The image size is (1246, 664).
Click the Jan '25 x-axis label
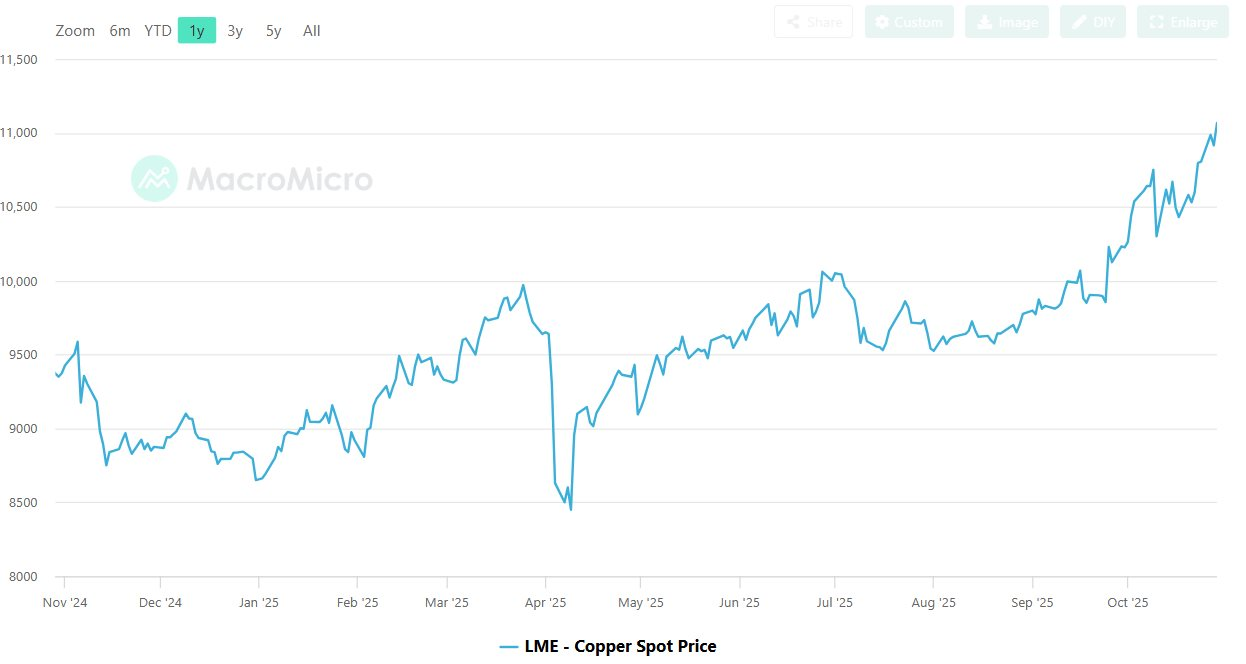tap(258, 603)
